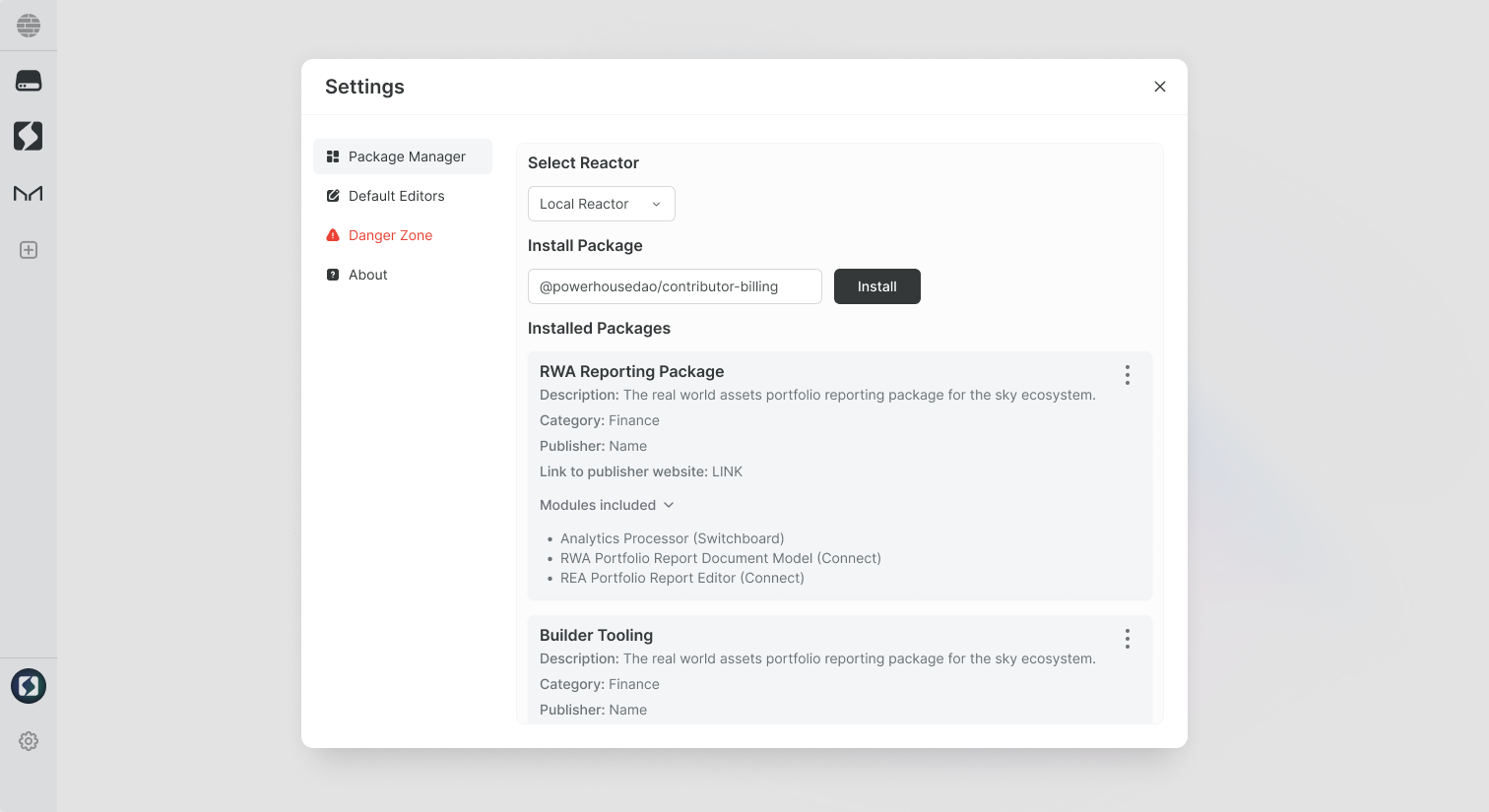The width and height of the screenshot is (1489, 812).
Task: Add a new drive using the plus icon
Action: pos(29,249)
